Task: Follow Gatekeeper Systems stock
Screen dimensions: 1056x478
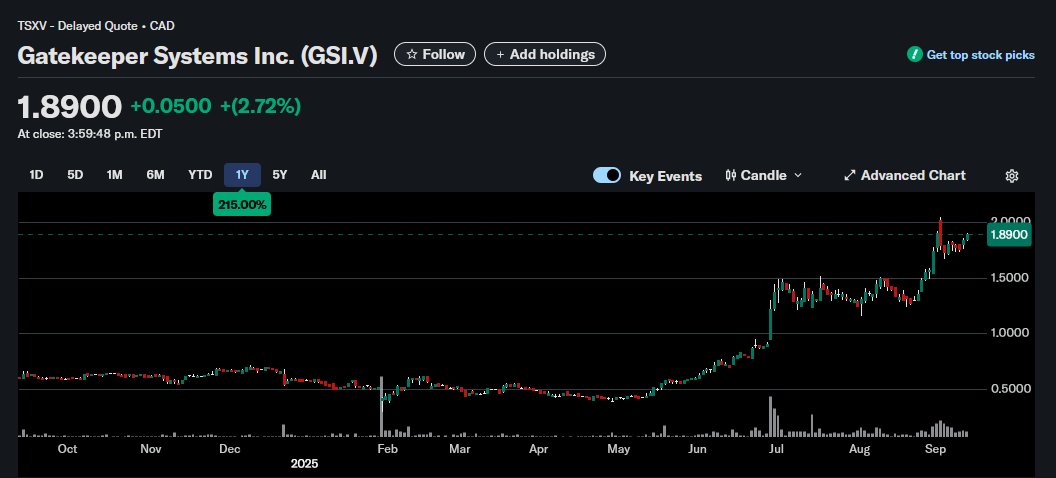Action: coord(435,54)
